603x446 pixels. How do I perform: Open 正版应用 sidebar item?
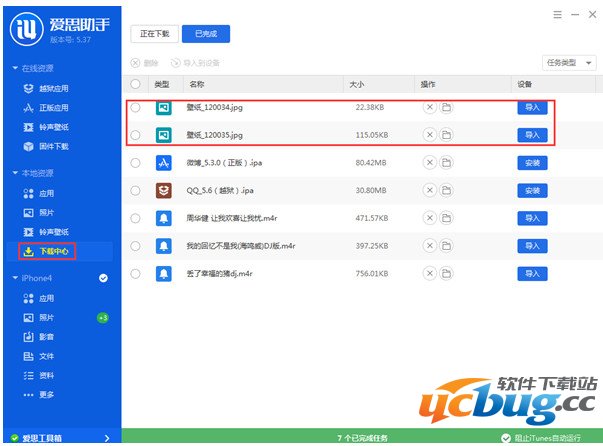tap(46, 108)
